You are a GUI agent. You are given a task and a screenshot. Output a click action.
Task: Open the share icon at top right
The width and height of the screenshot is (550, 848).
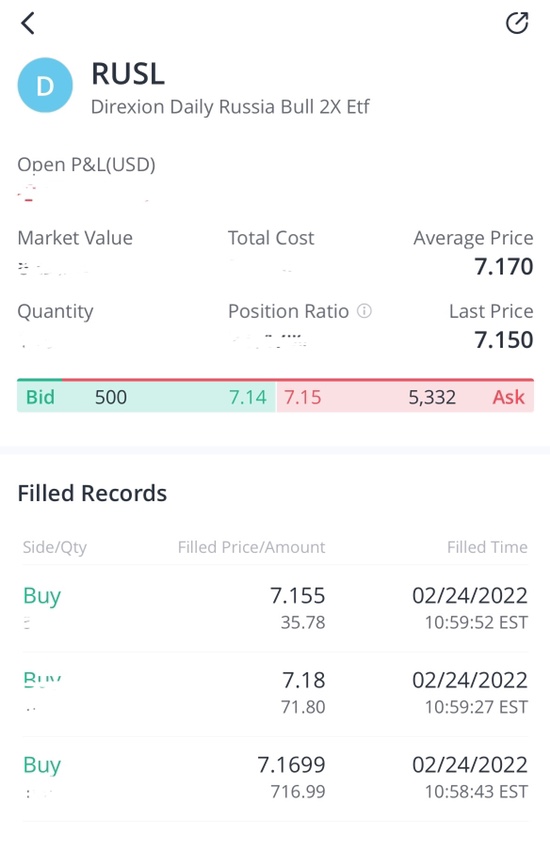516,23
